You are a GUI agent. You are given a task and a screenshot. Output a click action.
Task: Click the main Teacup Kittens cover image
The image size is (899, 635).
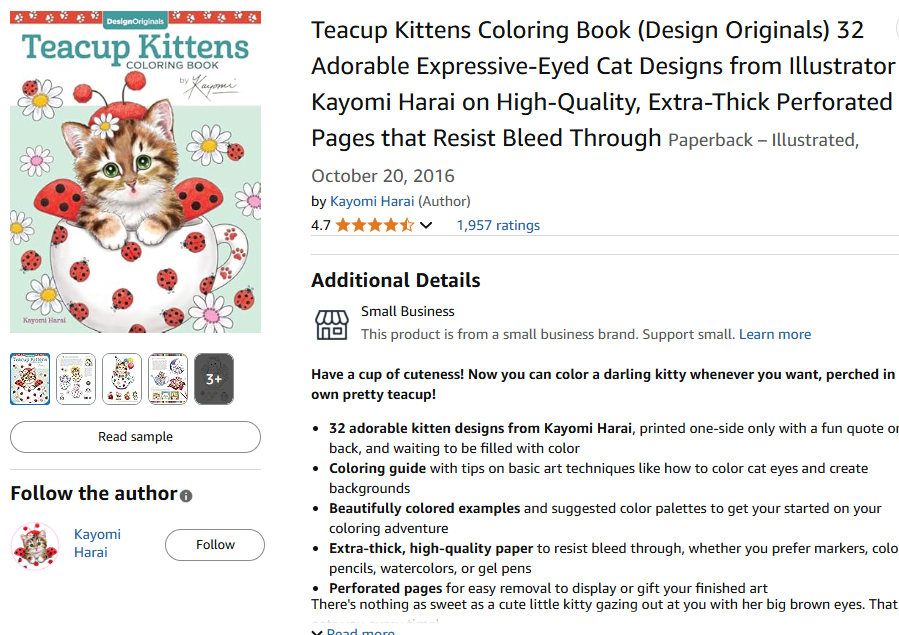[135, 172]
